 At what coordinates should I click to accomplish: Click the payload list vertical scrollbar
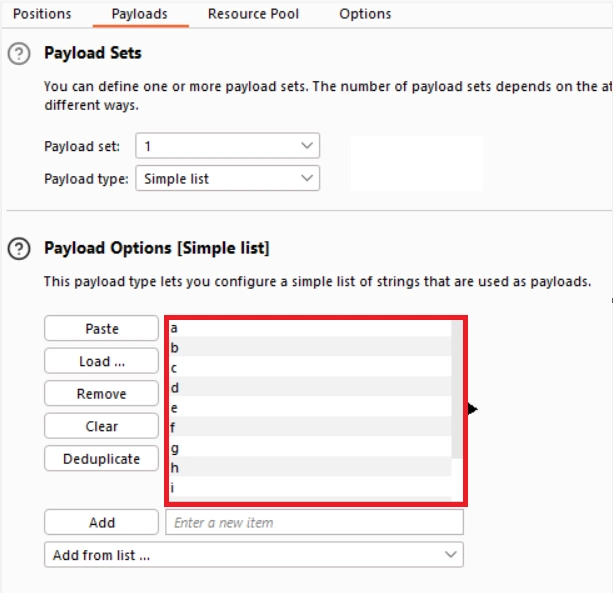[457, 390]
